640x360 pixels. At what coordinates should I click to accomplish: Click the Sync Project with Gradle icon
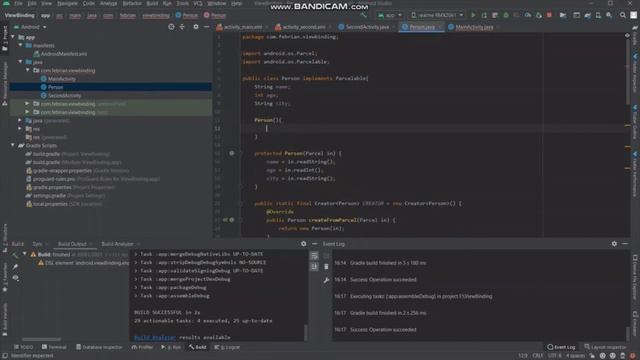pyautogui.click(x=587, y=15)
